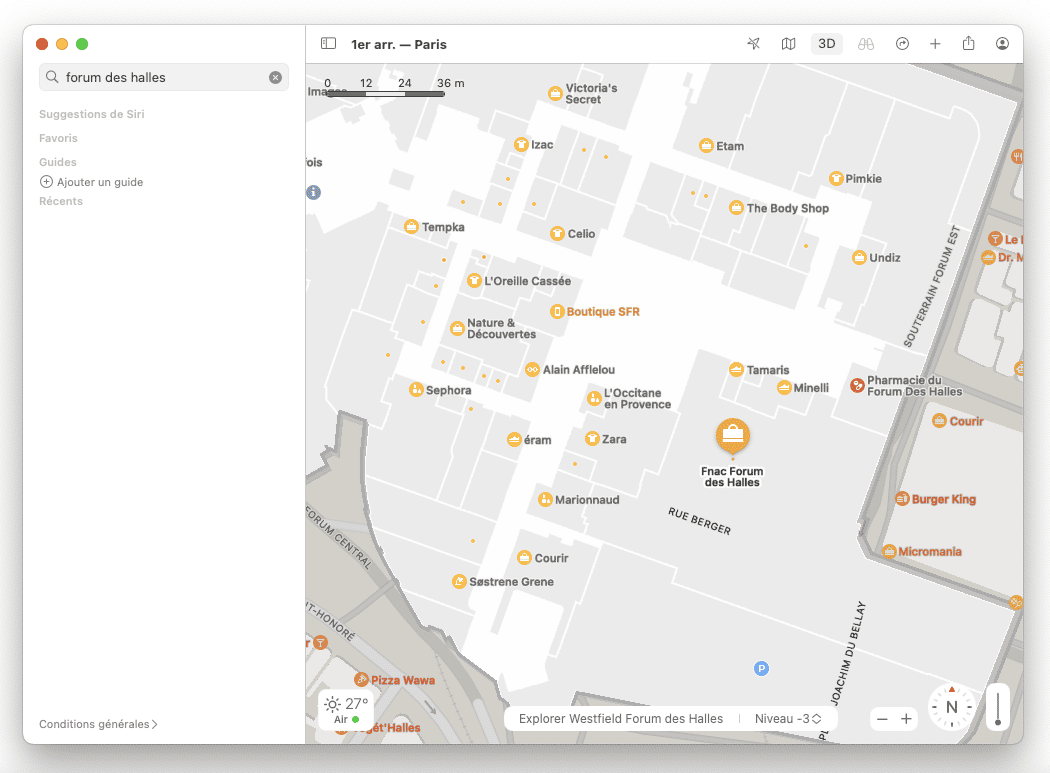Select the Zara store marker
Screen dimensions: 1050x773
click(x=592, y=439)
